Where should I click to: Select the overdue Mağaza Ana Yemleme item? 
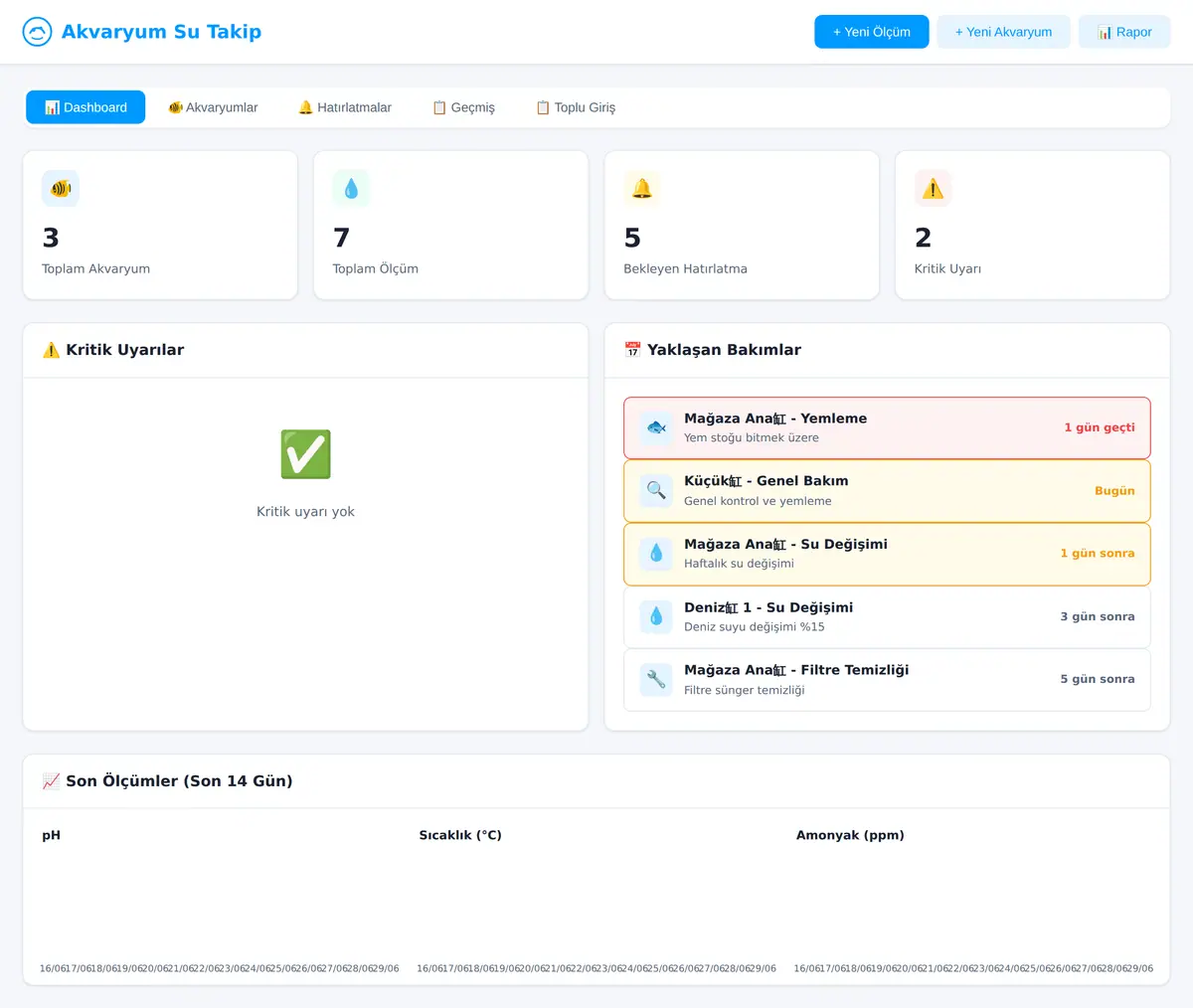(x=887, y=427)
